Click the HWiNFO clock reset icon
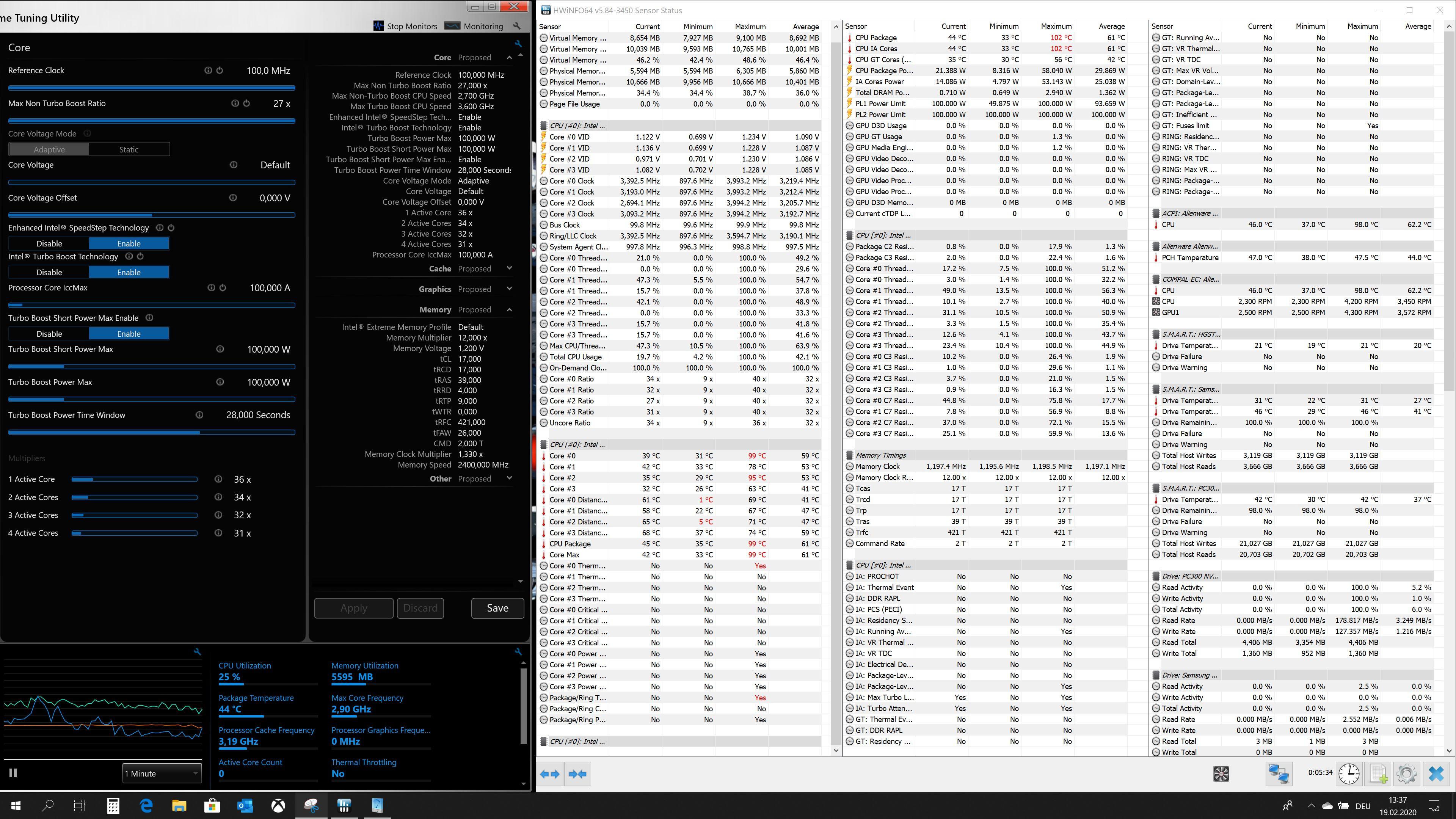 [1349, 774]
